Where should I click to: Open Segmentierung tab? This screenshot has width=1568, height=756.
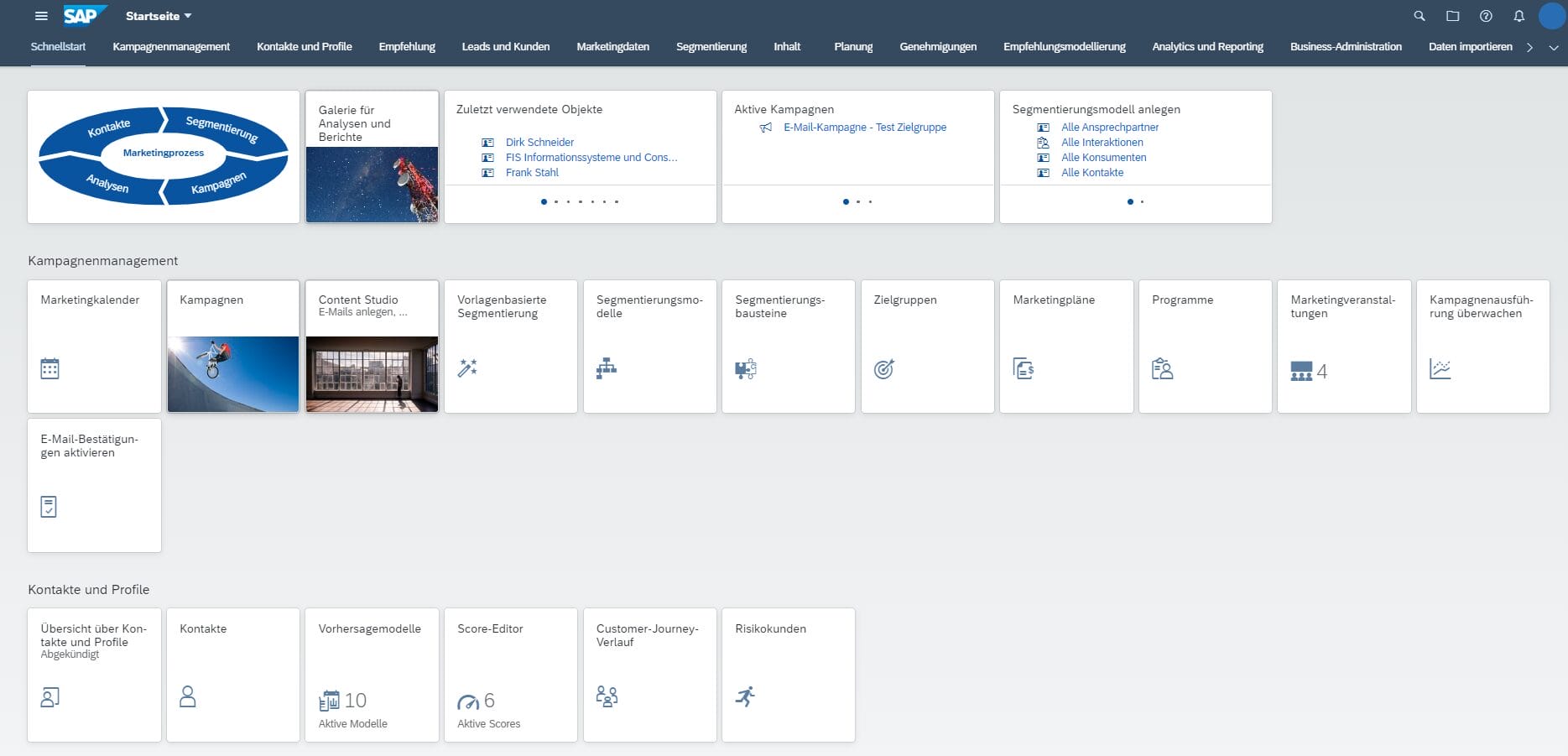pos(711,47)
